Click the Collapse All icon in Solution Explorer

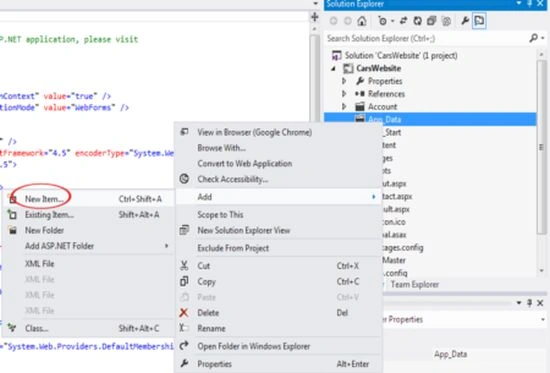[431, 21]
